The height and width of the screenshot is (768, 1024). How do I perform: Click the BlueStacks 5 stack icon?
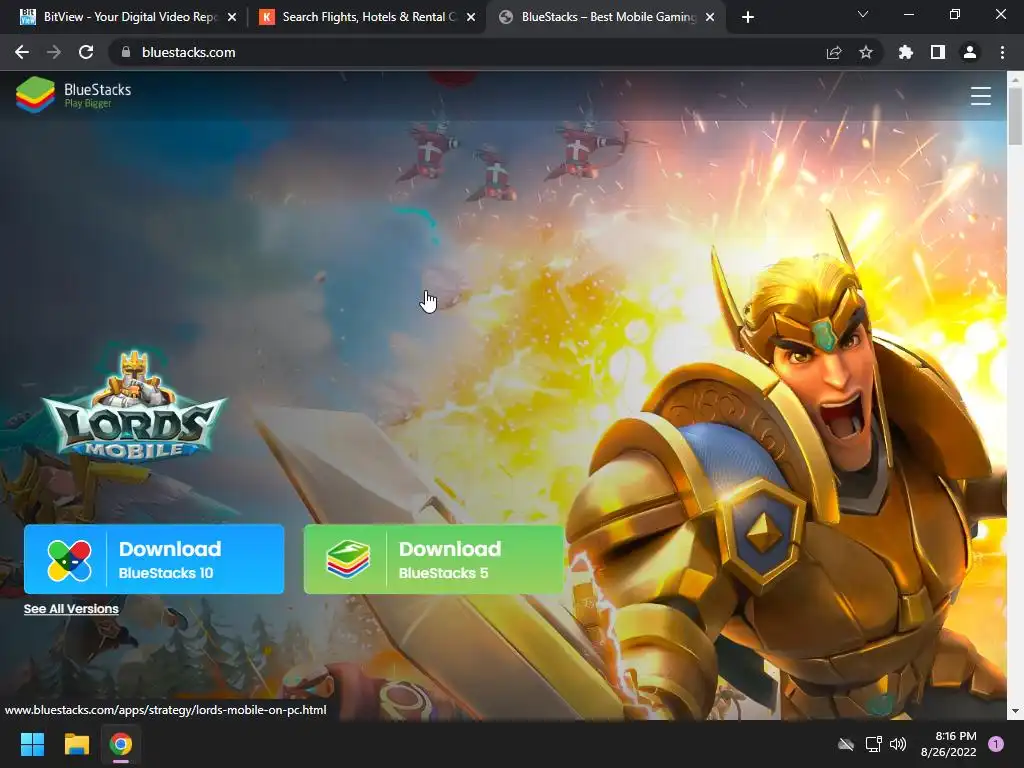tap(348, 560)
